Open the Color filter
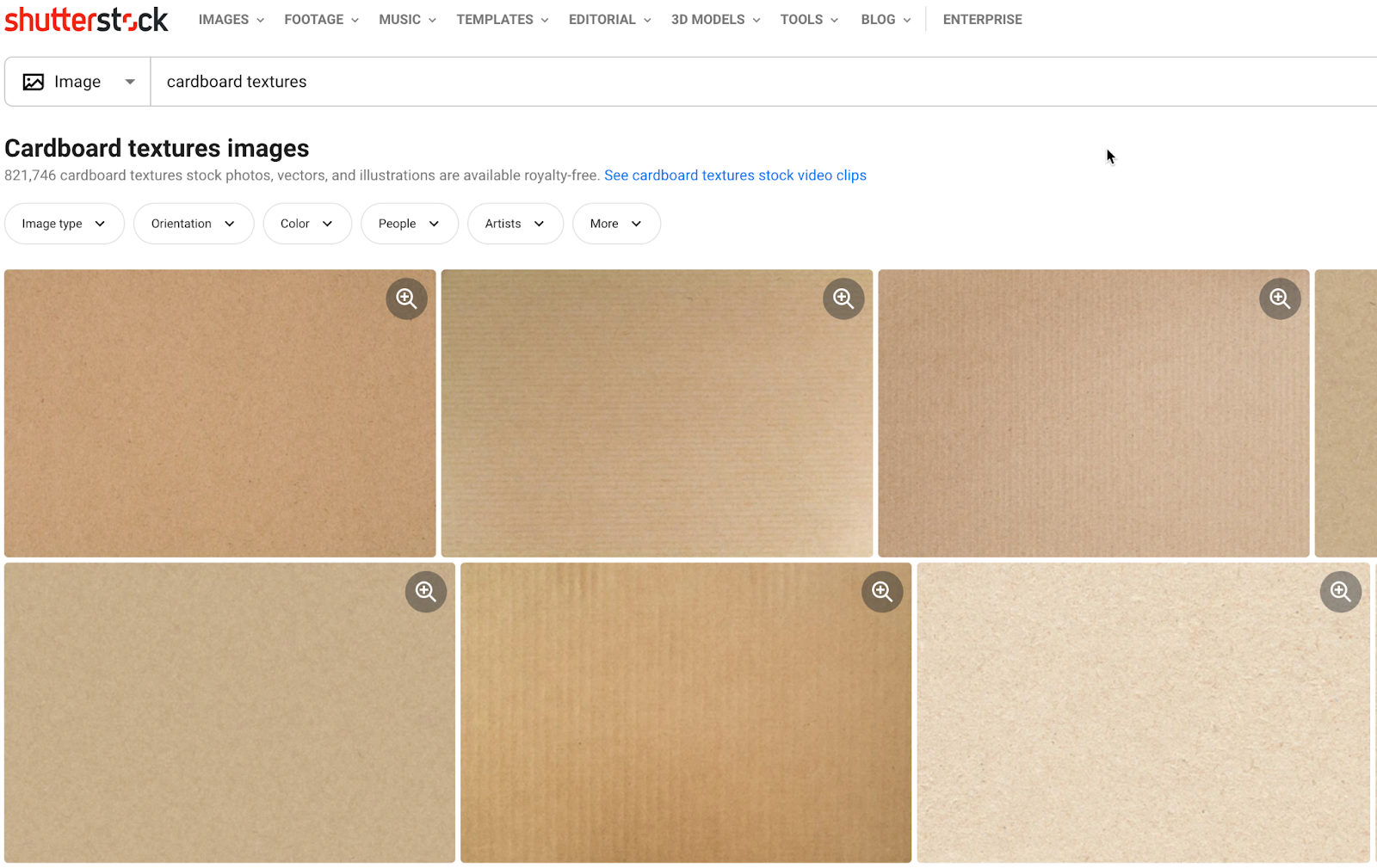This screenshot has width=1377, height=868. pos(306,223)
